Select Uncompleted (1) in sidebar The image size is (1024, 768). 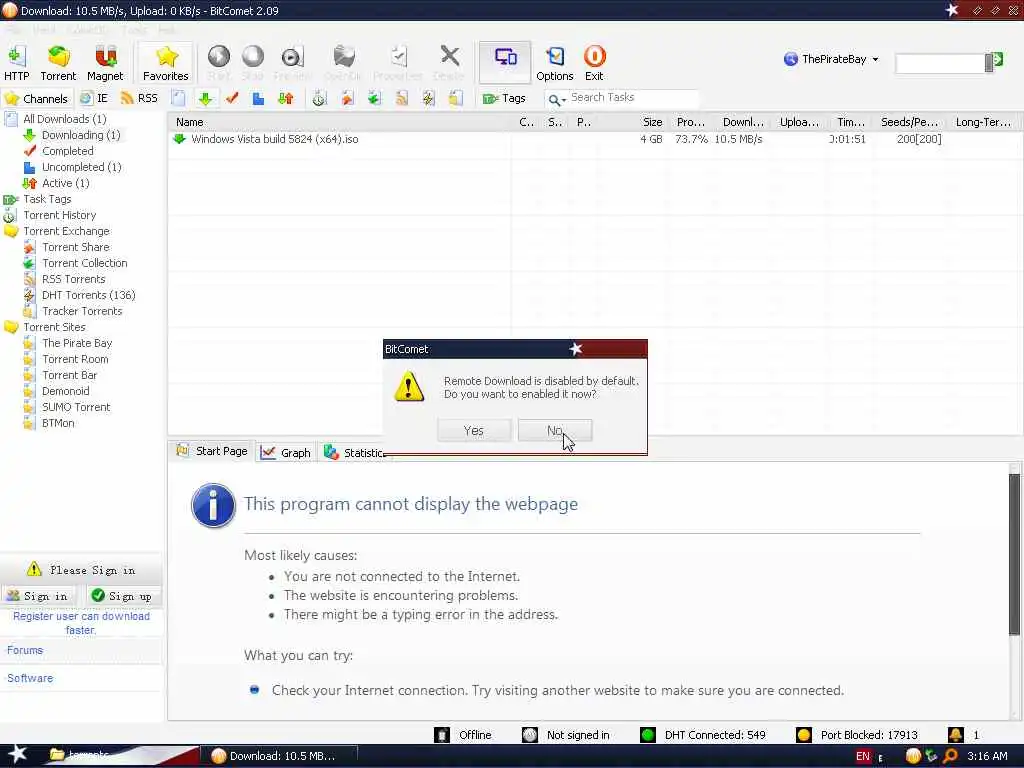pos(82,167)
